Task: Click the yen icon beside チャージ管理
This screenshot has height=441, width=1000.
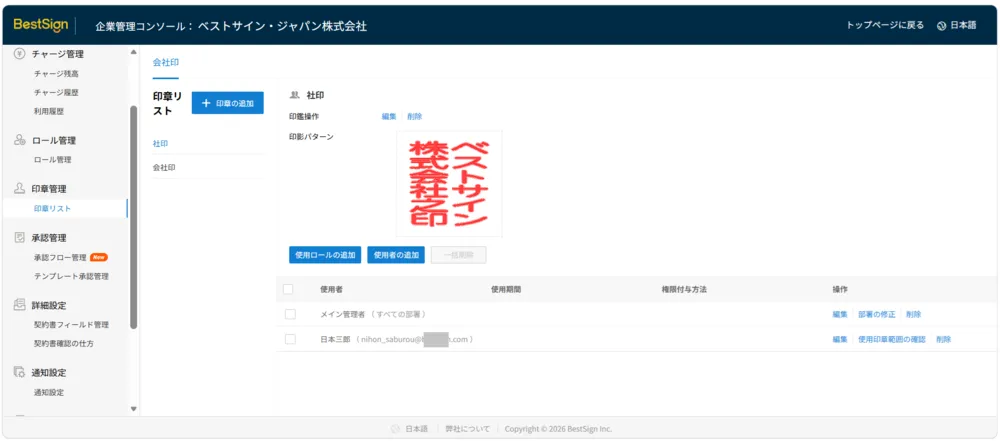Action: click(x=20, y=54)
